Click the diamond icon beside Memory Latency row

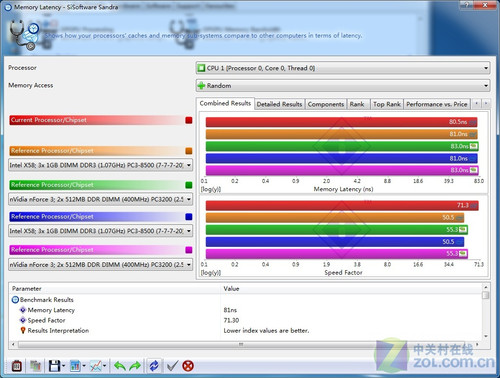click(23, 310)
